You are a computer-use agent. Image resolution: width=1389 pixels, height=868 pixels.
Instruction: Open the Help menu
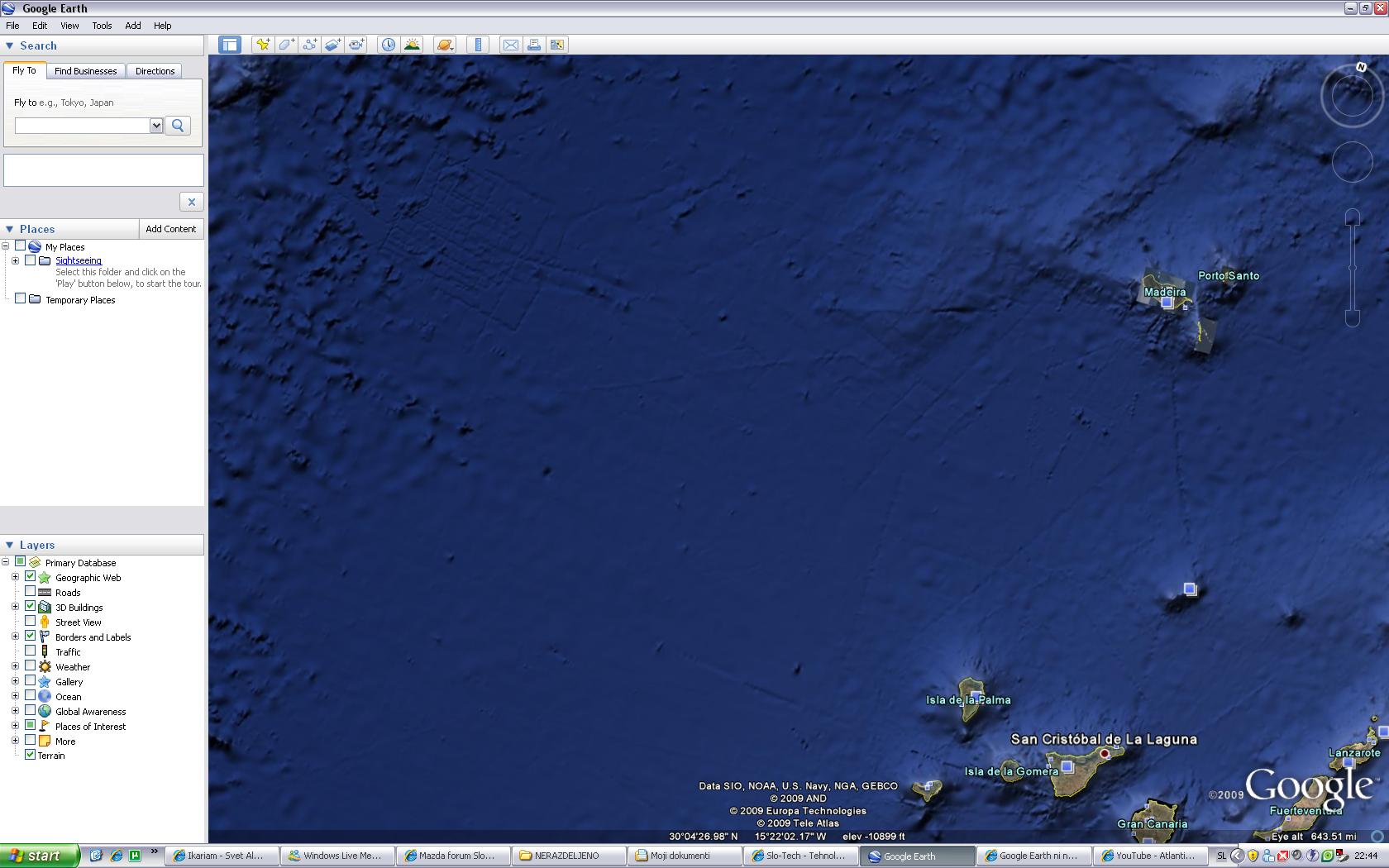click(163, 26)
